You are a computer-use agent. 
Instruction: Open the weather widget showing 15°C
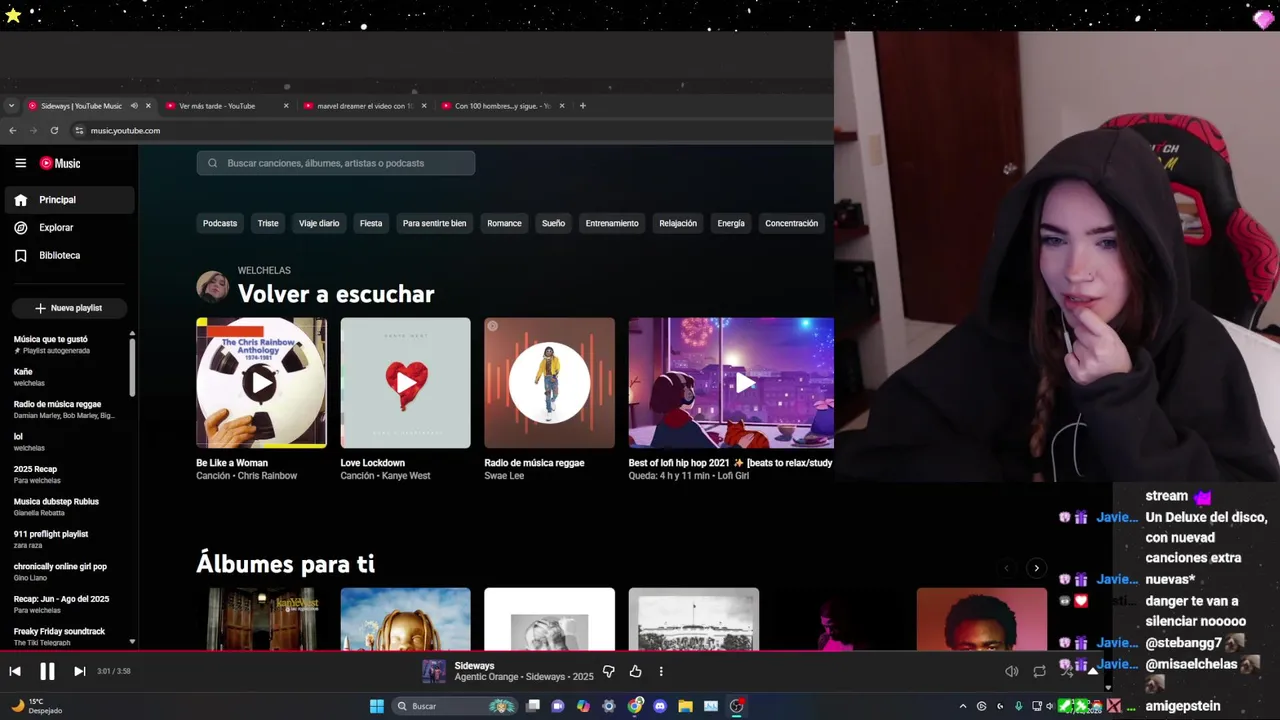(x=38, y=706)
